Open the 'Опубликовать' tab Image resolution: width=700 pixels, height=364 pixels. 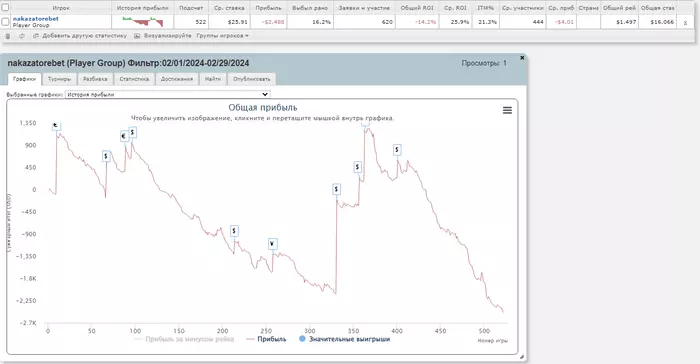252,79
